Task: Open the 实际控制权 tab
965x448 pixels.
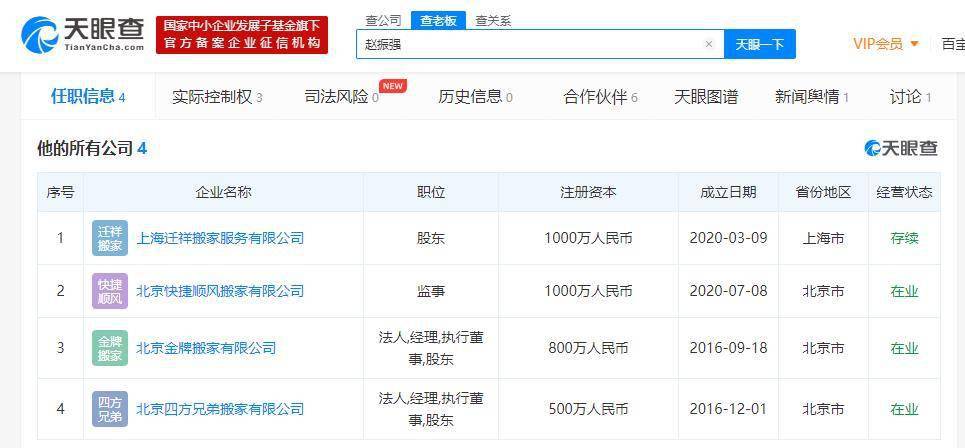Action: [x=217, y=97]
